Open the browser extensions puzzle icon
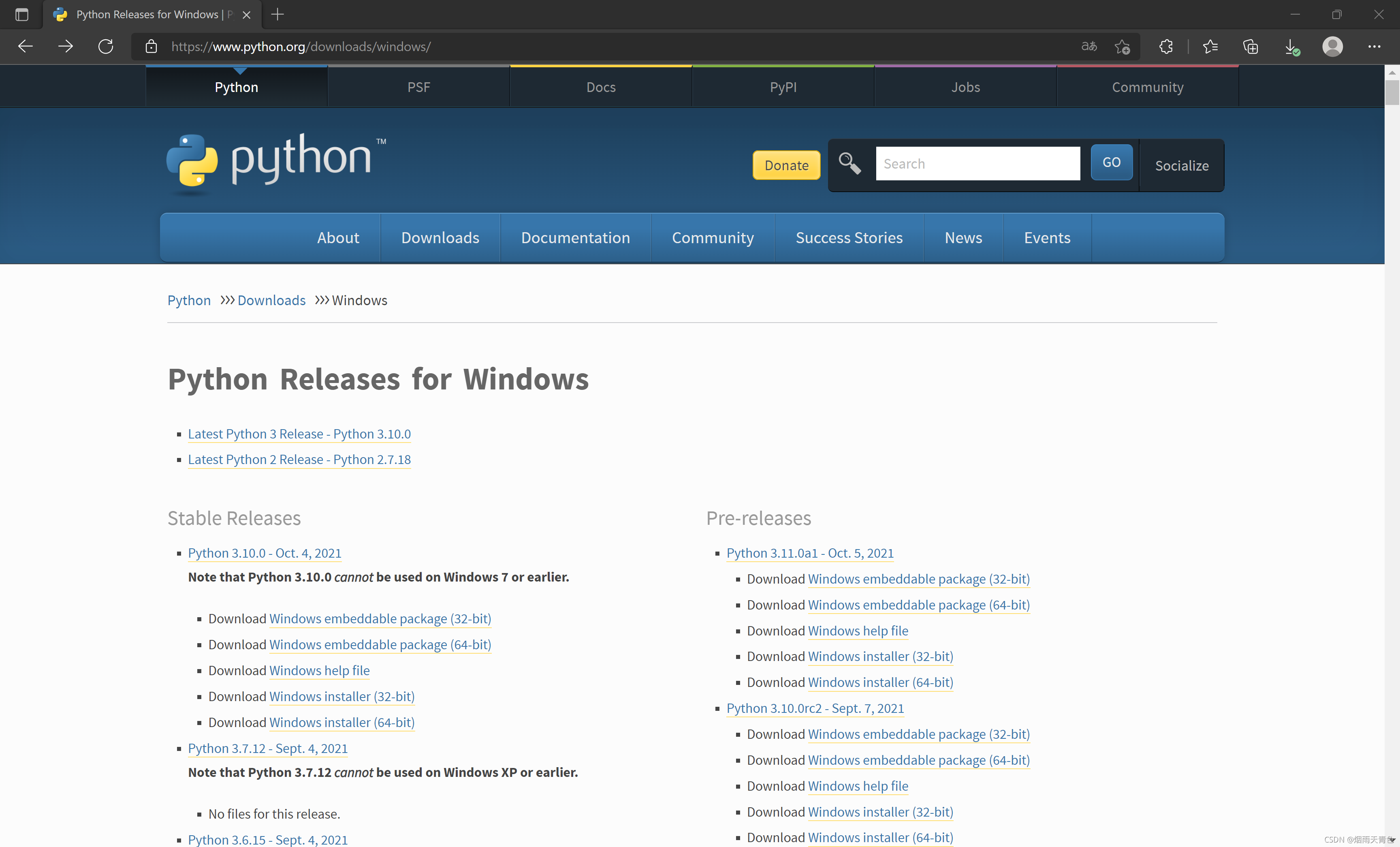 click(1166, 47)
